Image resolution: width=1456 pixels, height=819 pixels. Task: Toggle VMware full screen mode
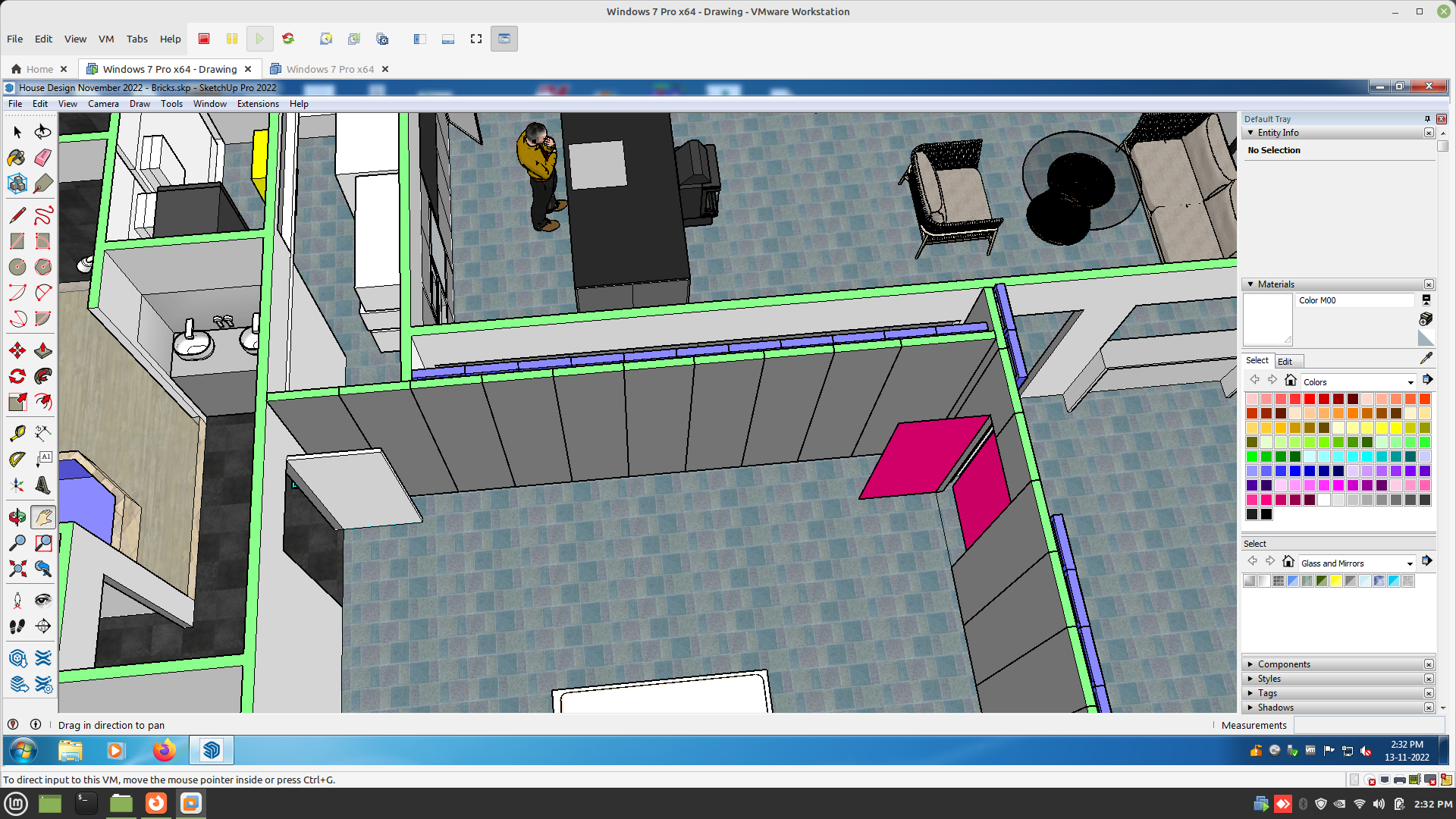[476, 39]
